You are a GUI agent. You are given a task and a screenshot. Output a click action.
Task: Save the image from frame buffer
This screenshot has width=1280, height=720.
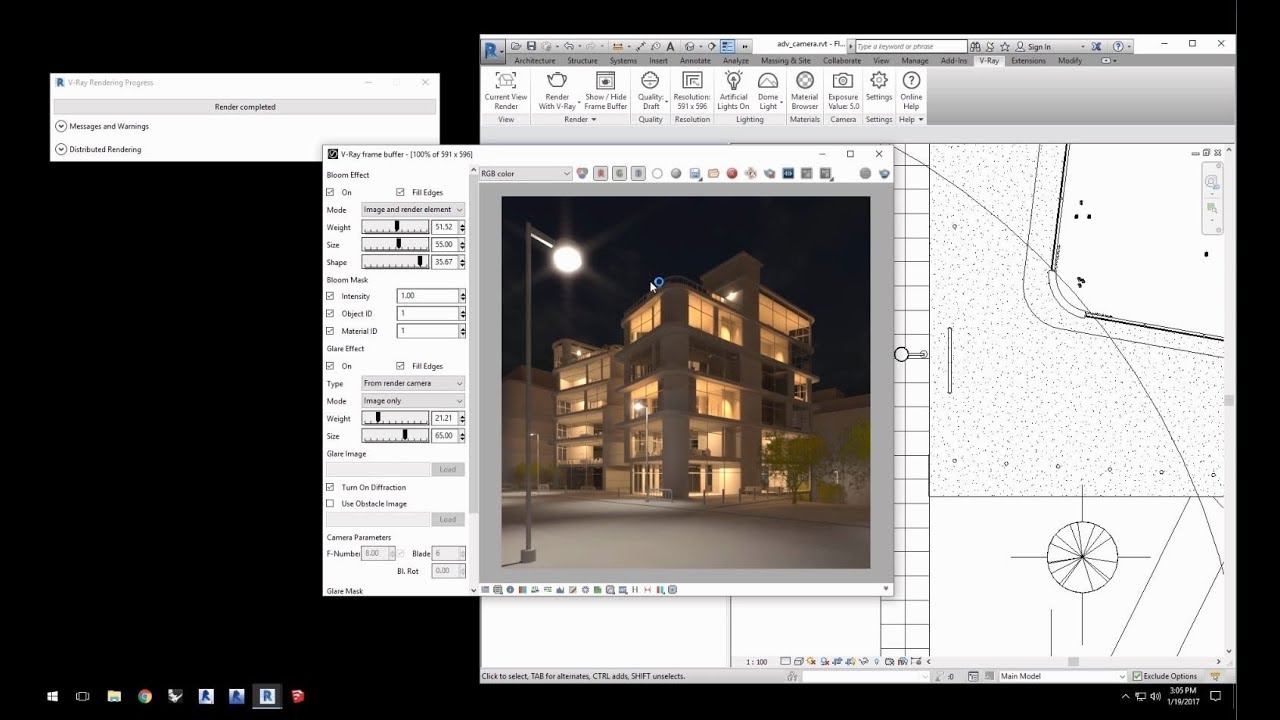[x=695, y=173]
